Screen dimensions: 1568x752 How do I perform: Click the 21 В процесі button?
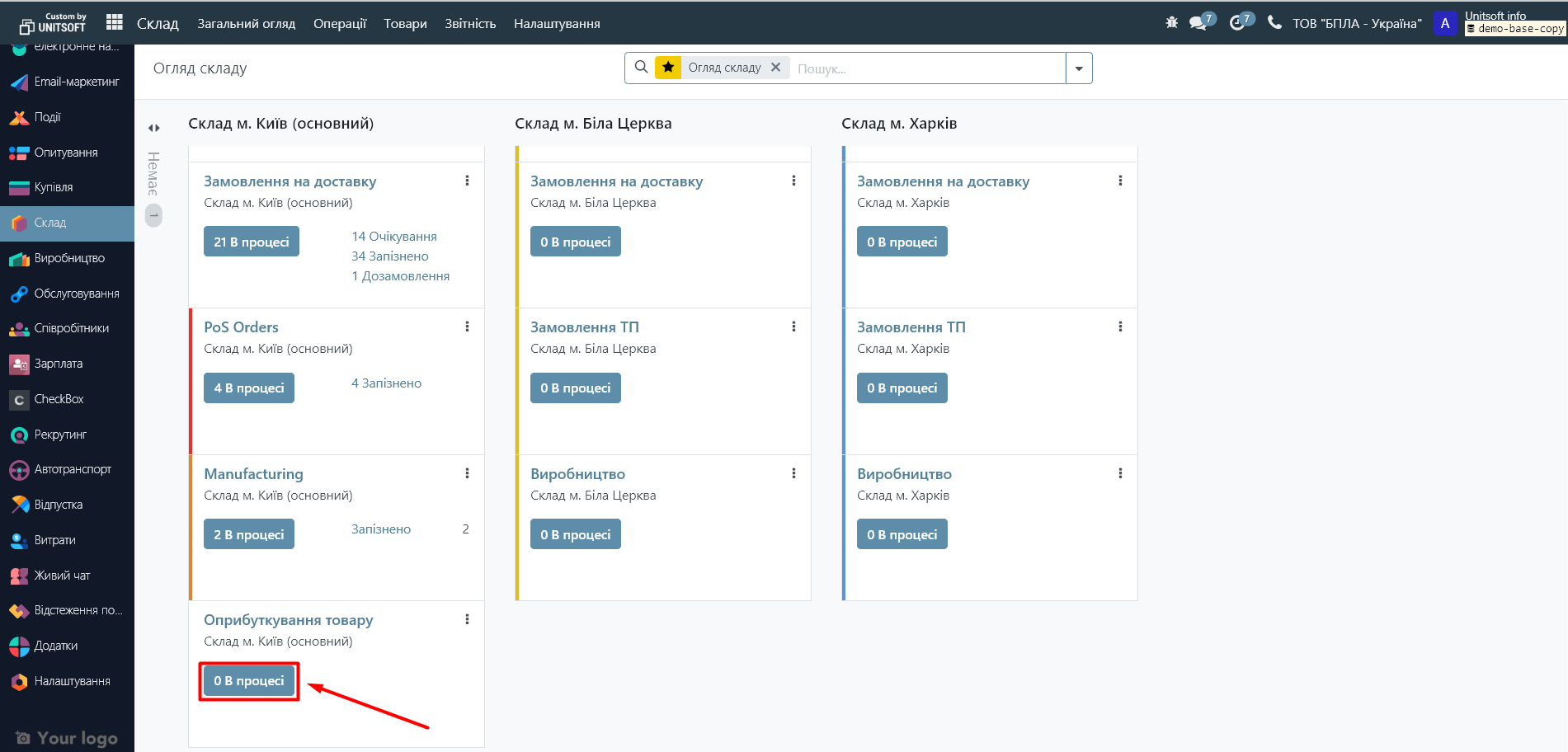pos(251,242)
